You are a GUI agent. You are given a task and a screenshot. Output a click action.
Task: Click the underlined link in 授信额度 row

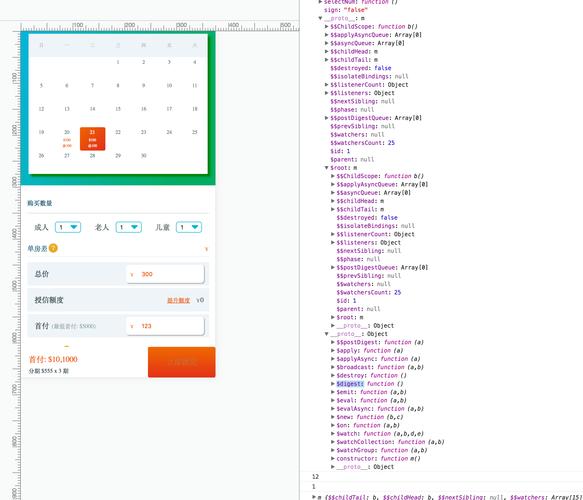tap(178, 300)
